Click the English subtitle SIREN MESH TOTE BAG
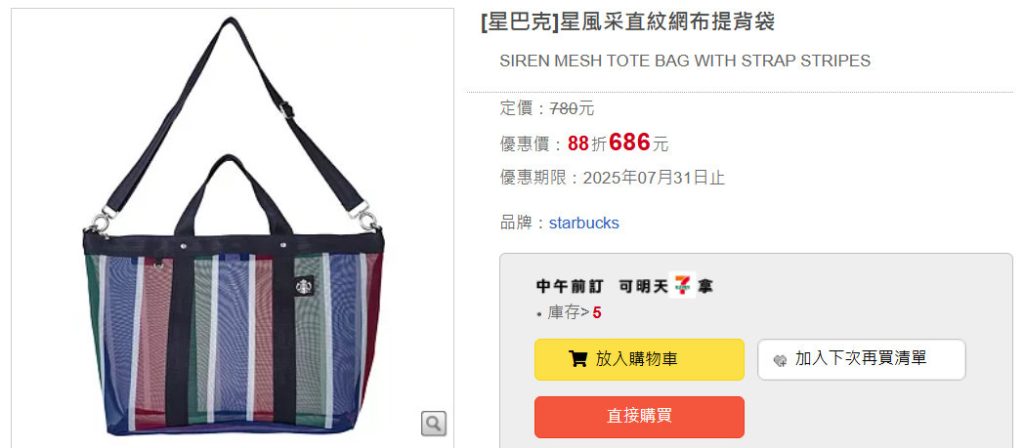The height and width of the screenshot is (448, 1024). pos(685,61)
